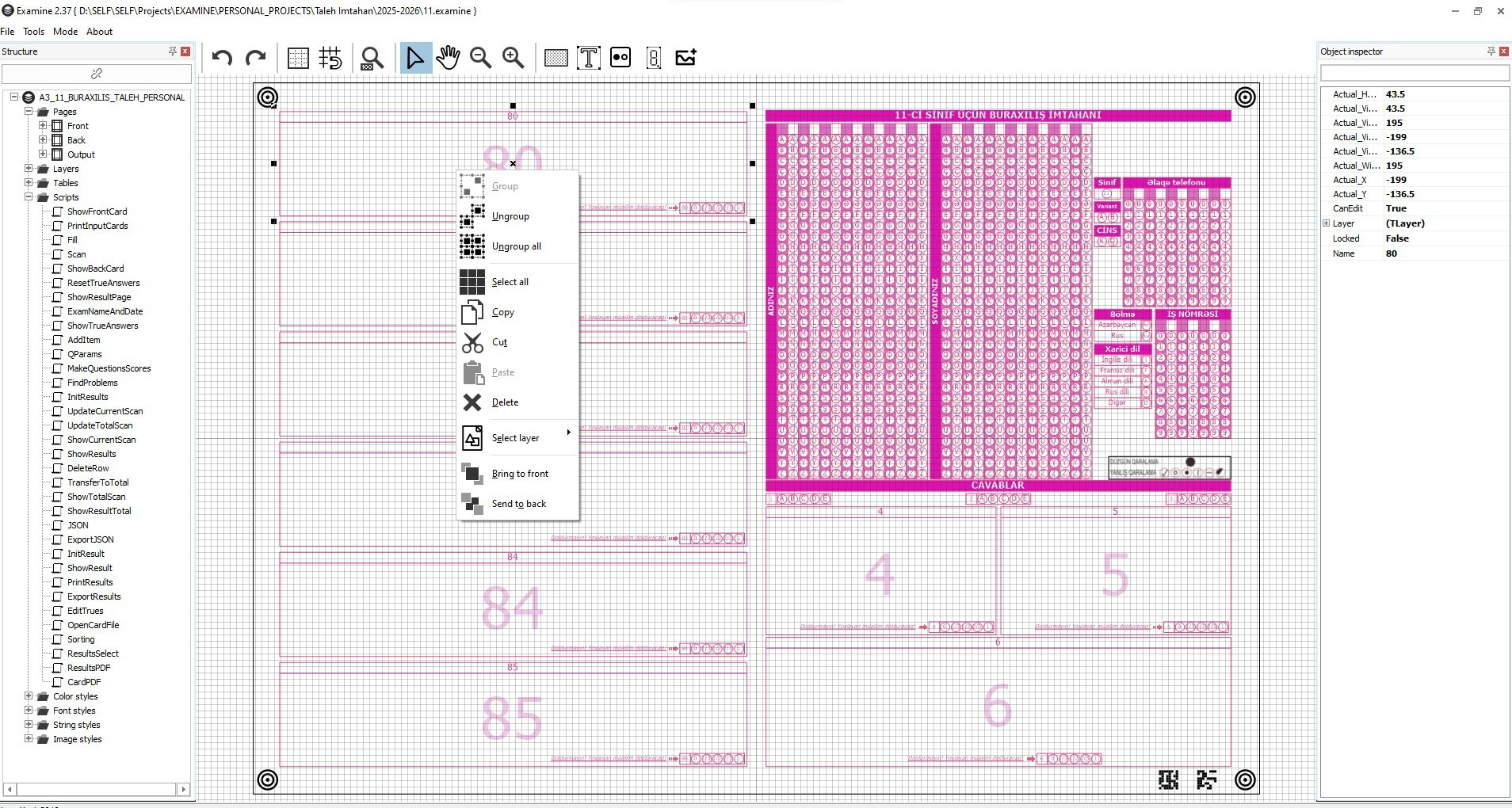This screenshot has height=808, width=1512.
Task: Select the seven-segment digit tool
Action: click(654, 58)
